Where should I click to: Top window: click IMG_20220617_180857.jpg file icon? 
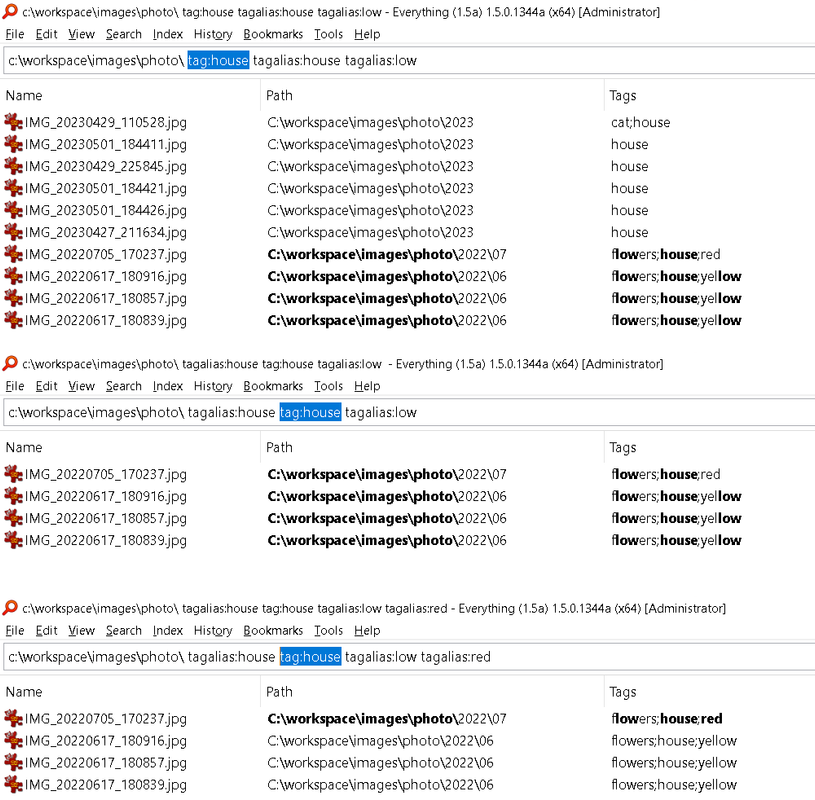point(13,298)
